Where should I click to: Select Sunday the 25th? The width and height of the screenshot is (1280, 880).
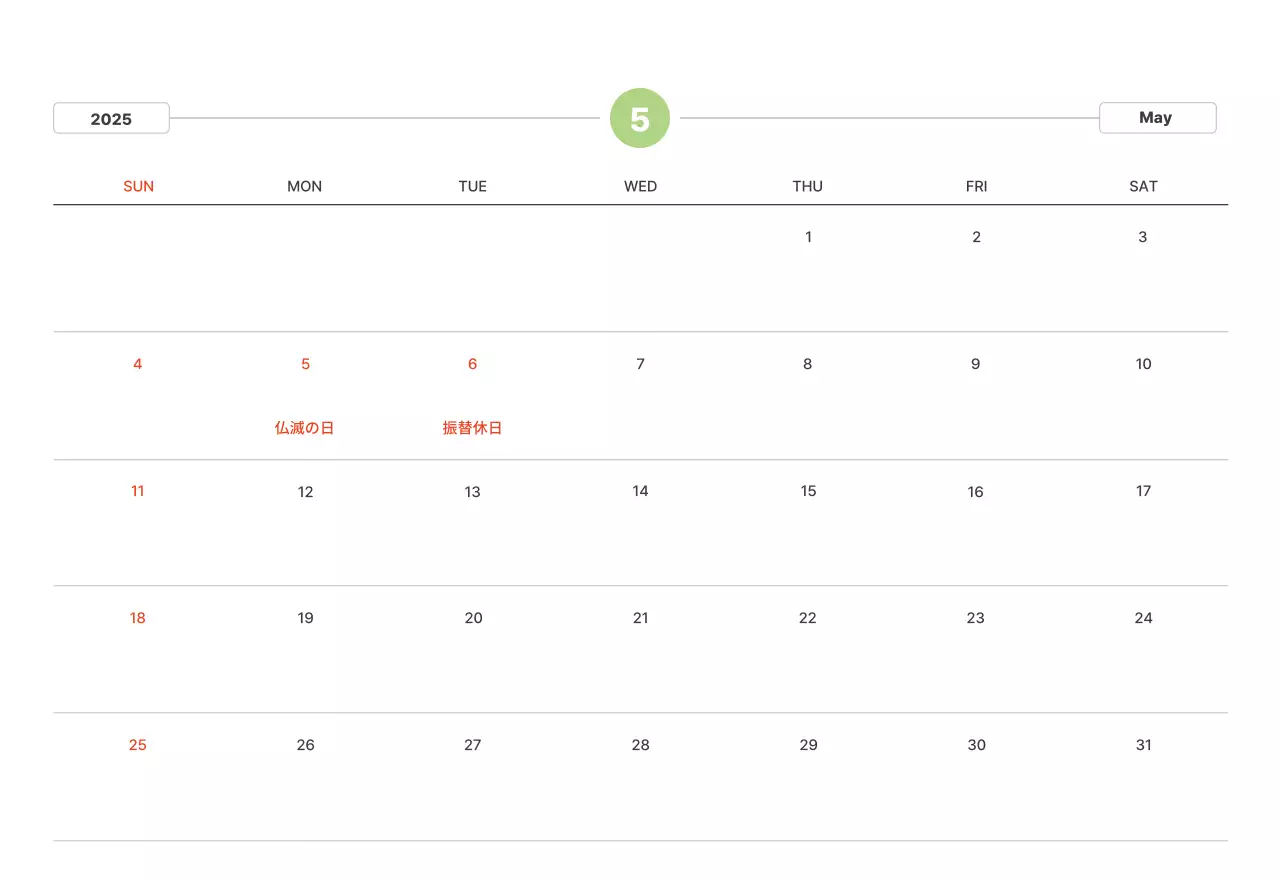pyautogui.click(x=138, y=745)
